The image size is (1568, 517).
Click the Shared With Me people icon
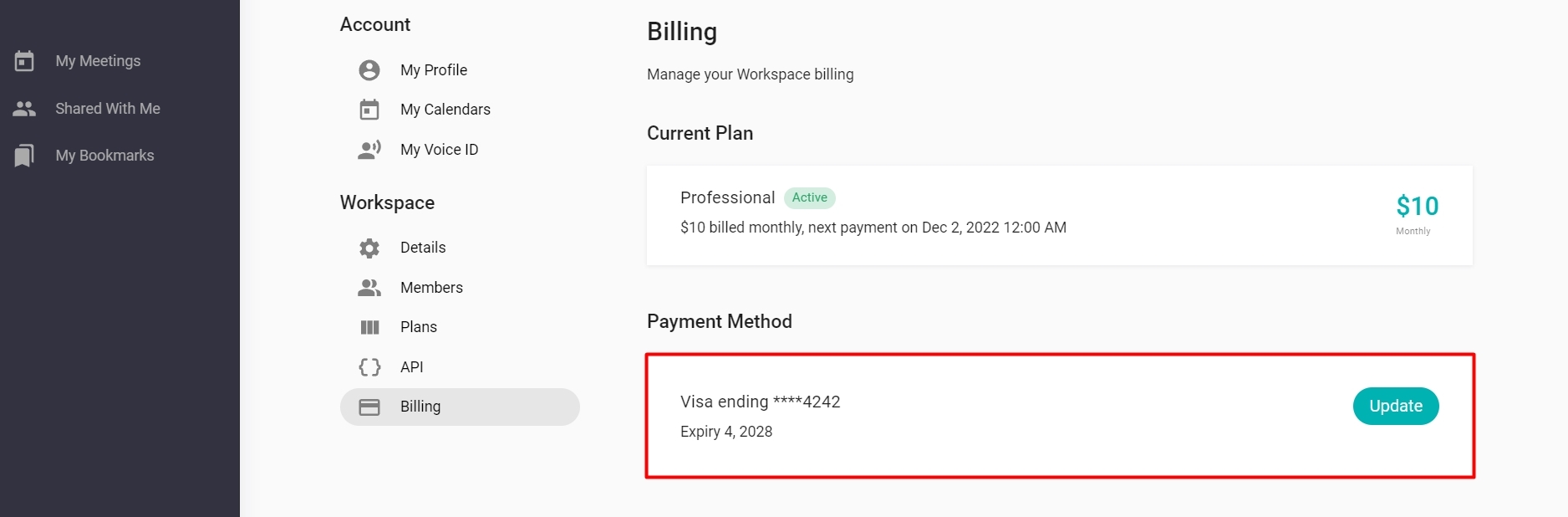tap(24, 109)
